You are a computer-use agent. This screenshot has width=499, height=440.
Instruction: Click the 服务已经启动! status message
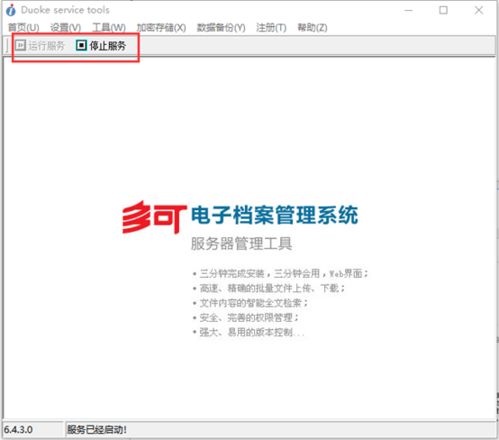tap(97, 429)
